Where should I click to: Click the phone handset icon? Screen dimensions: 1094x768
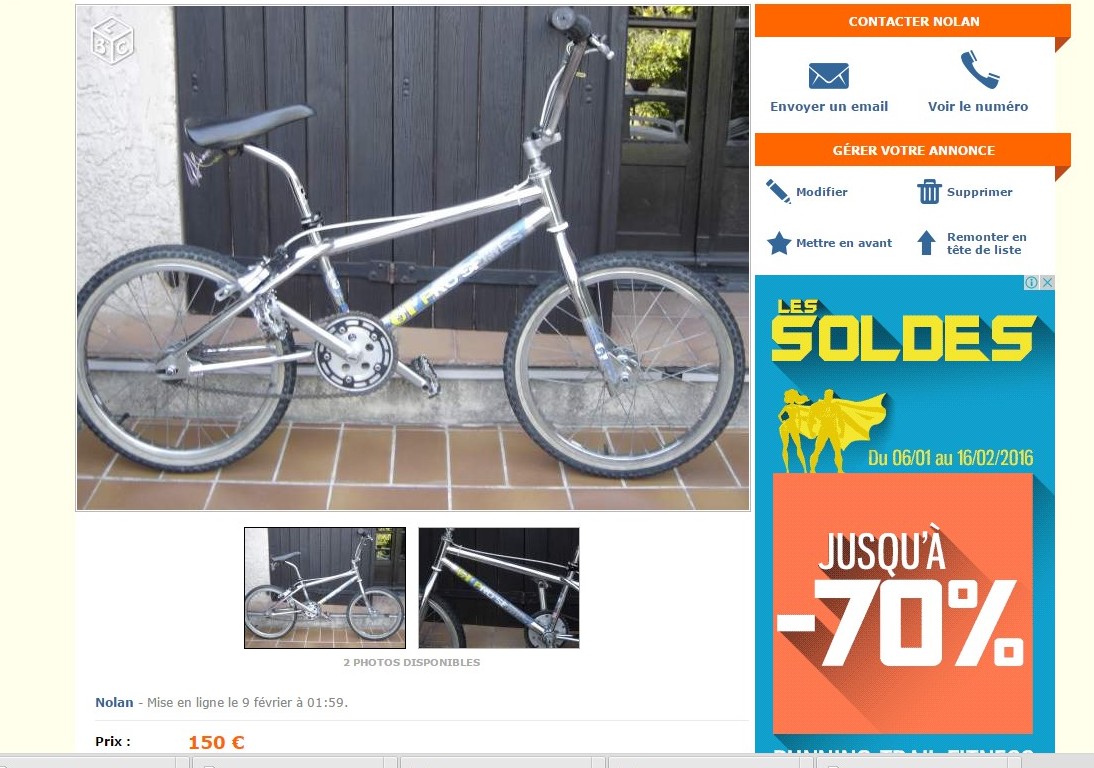979,70
